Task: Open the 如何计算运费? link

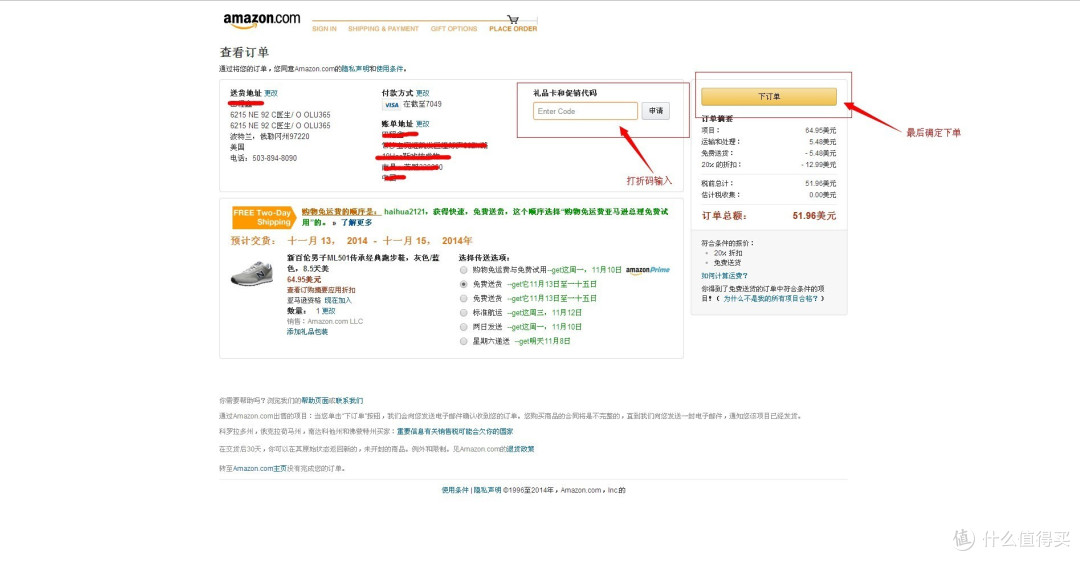Action: click(724, 276)
